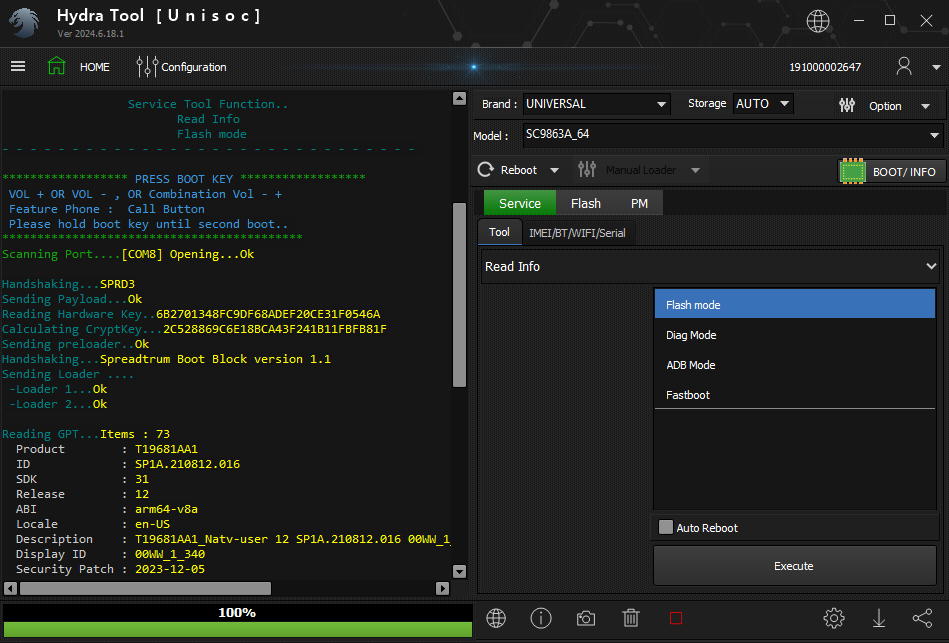This screenshot has width=949, height=643.
Task: Click the BOOT/ INFO button
Action: [891, 171]
